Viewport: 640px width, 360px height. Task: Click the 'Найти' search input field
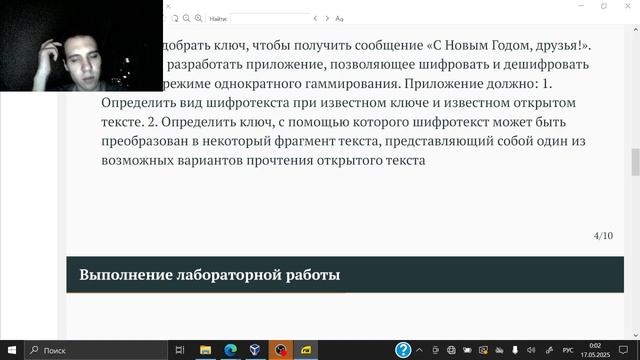pos(270,18)
